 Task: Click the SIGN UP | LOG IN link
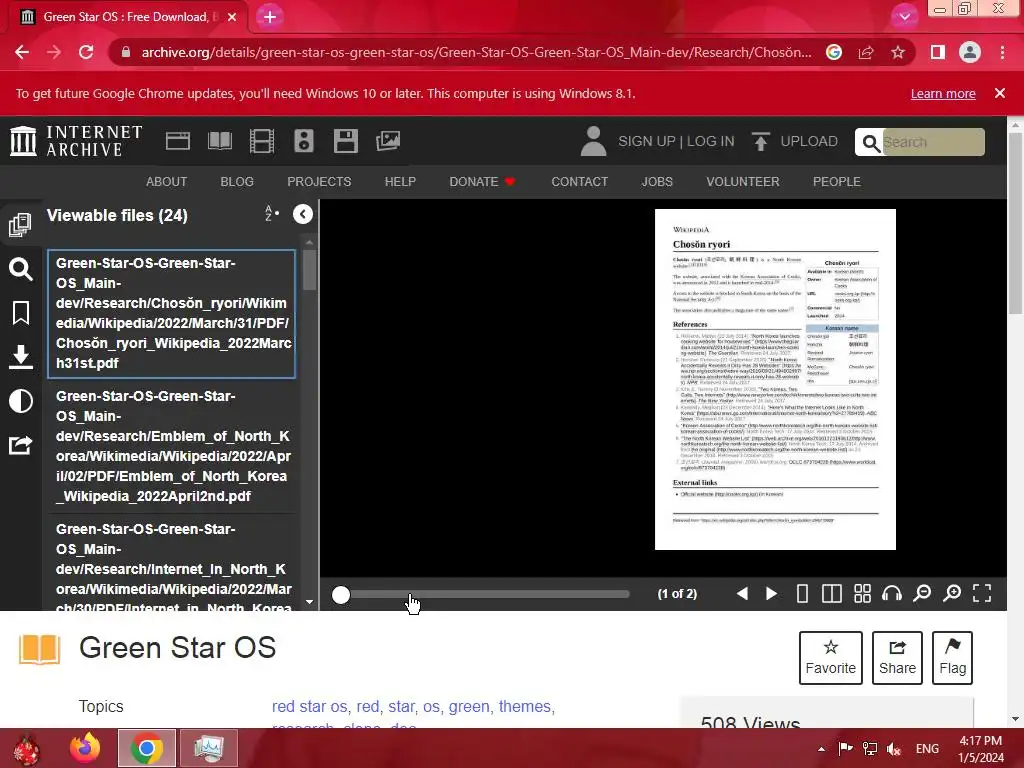point(676,141)
